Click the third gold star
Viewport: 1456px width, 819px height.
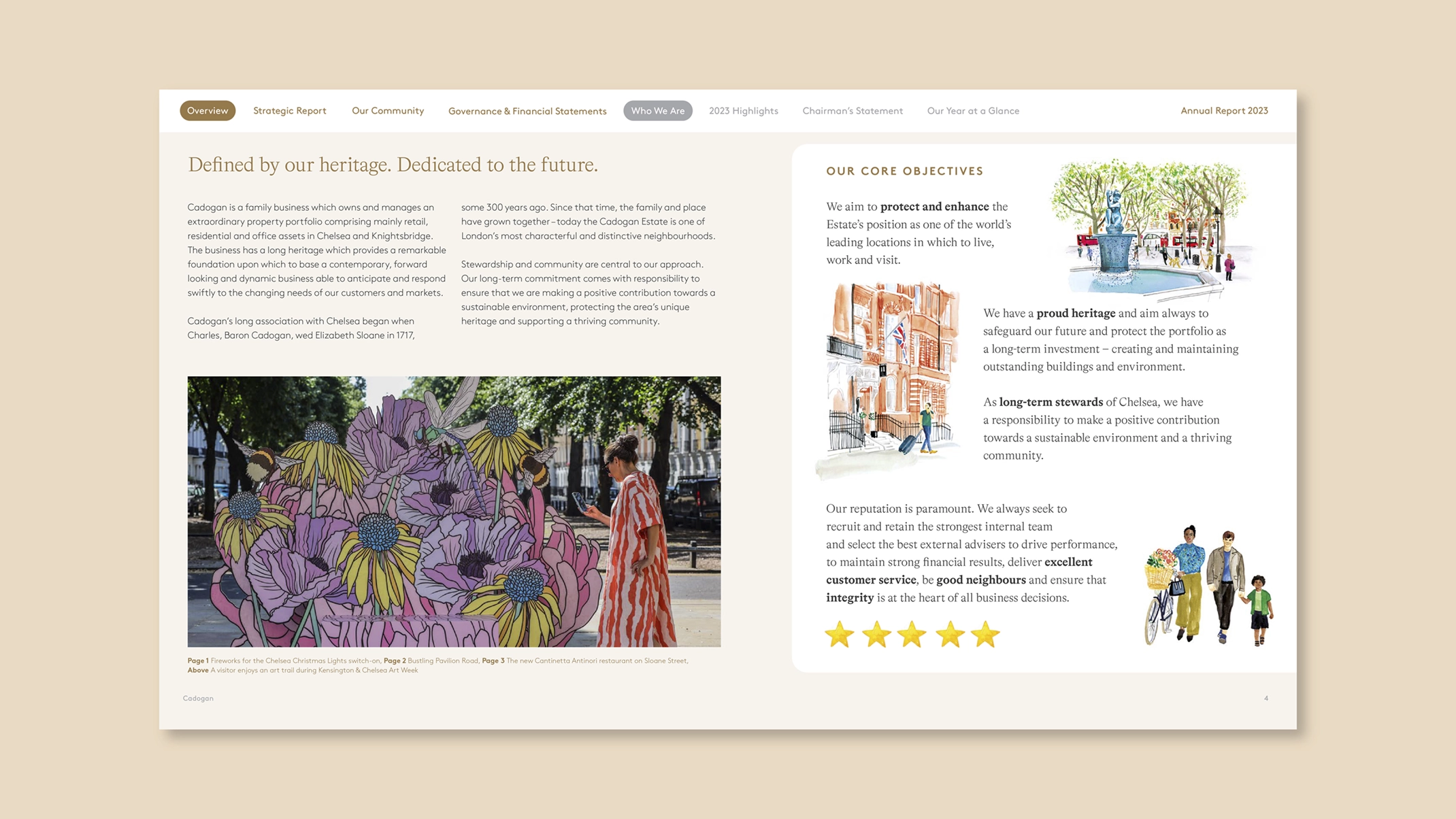pos(911,634)
